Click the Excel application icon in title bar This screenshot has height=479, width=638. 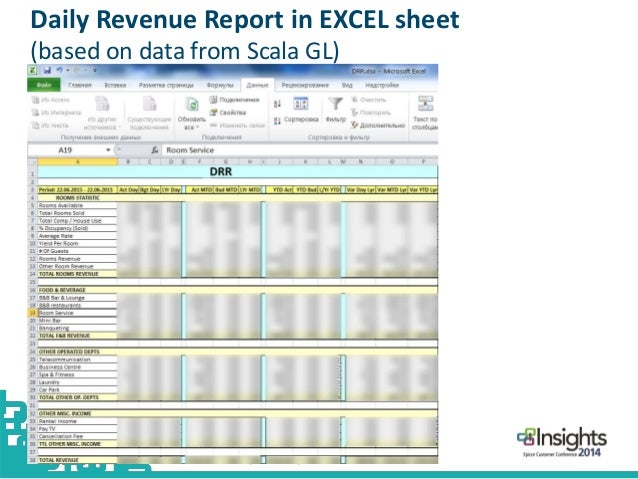point(33,70)
